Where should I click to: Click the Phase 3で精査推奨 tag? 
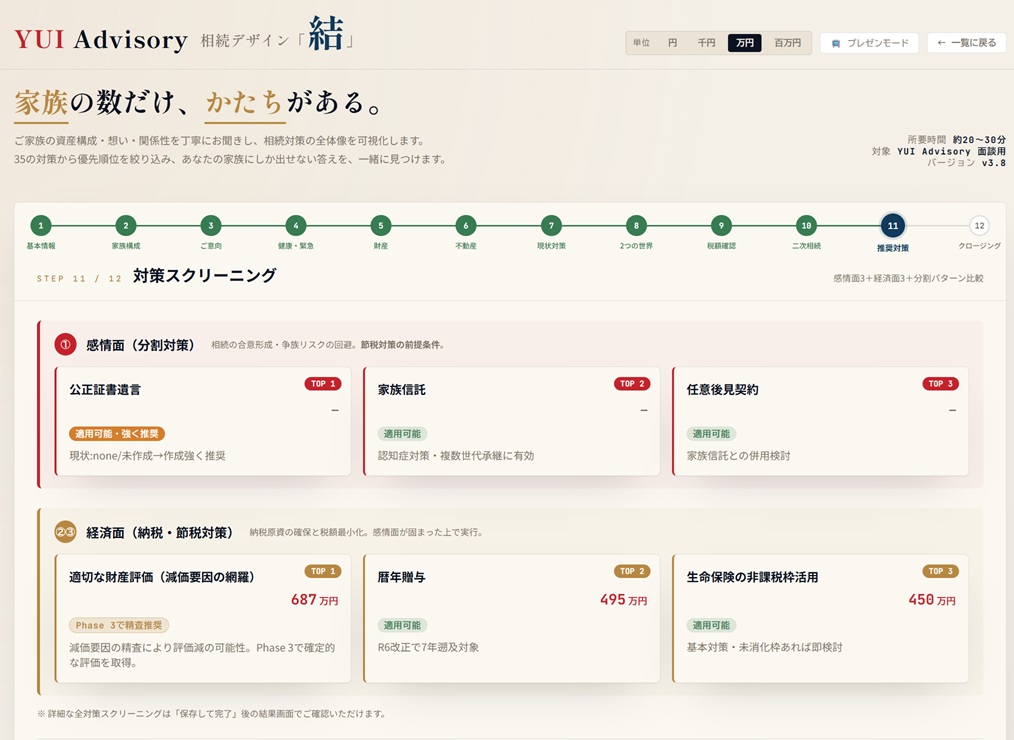tap(119, 626)
